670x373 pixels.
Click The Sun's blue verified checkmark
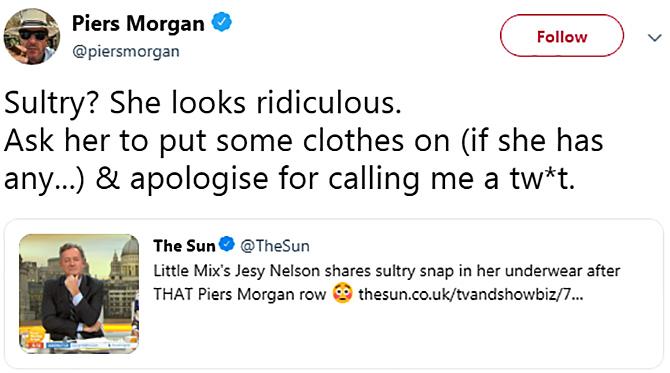(226, 244)
